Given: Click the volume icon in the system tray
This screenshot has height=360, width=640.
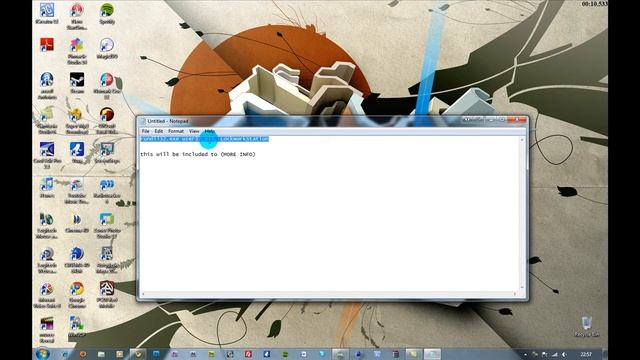Looking at the screenshot, I should click(x=564, y=354).
